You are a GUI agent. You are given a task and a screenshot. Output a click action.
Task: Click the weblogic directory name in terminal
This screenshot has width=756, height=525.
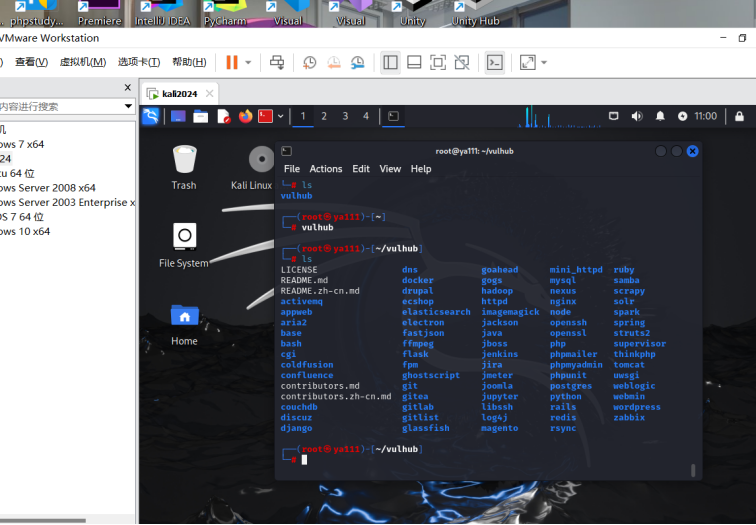(634, 386)
